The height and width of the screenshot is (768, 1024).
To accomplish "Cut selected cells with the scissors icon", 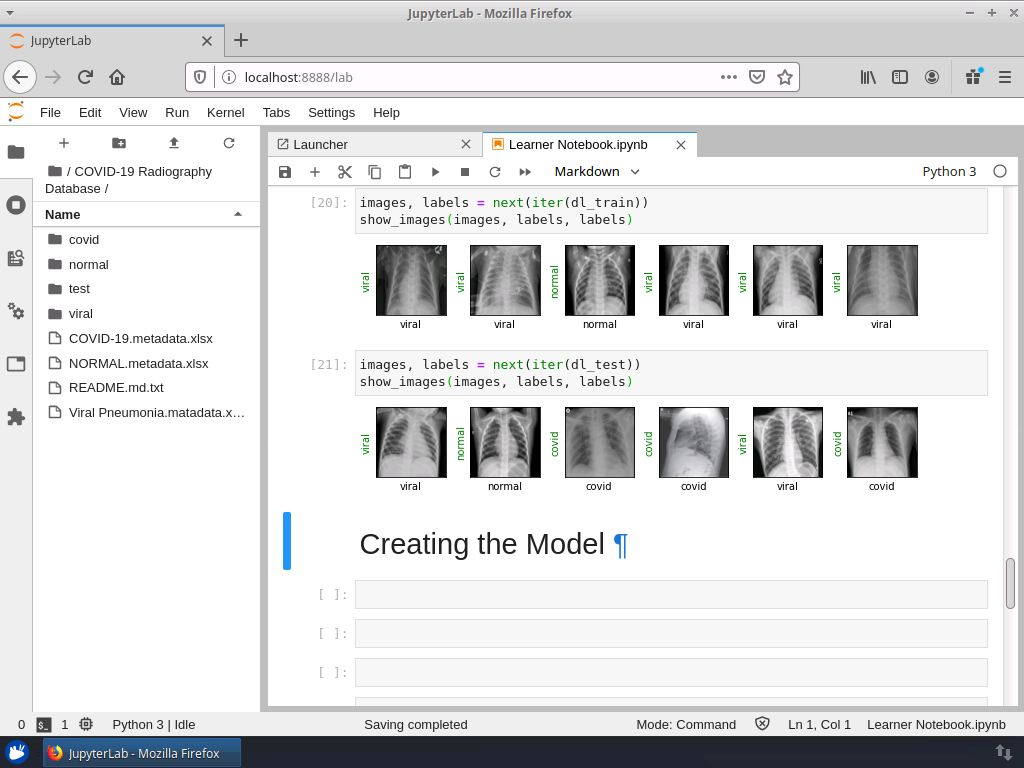I will click(x=345, y=172).
